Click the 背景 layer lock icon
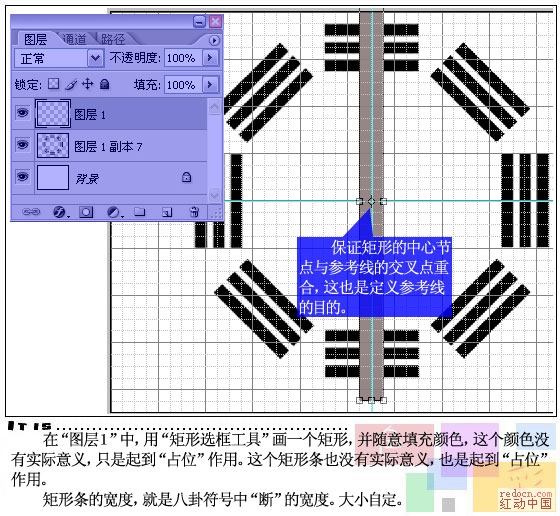This screenshot has height=516, width=560. click(x=186, y=177)
